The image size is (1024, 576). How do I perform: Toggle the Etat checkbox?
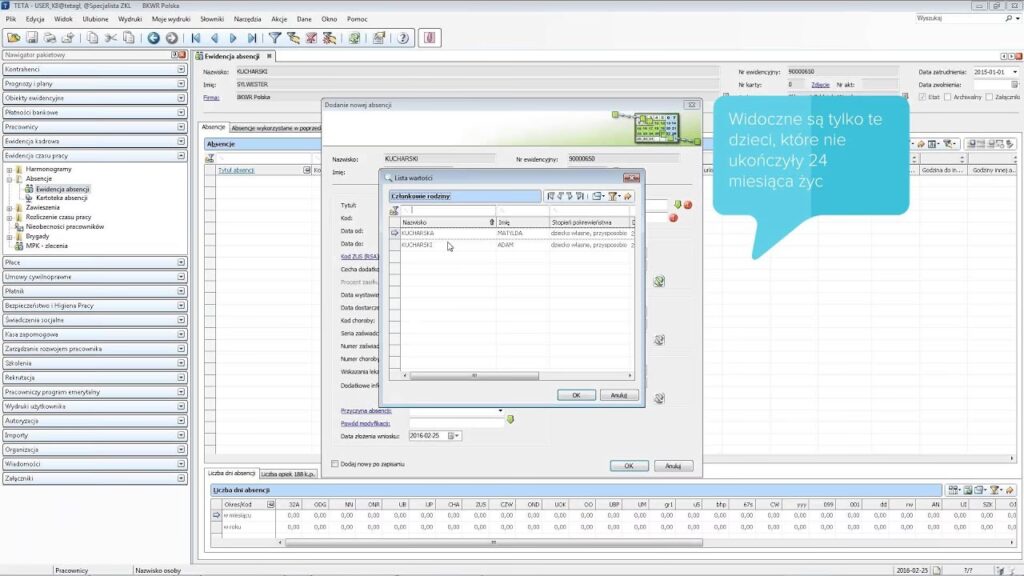922,97
